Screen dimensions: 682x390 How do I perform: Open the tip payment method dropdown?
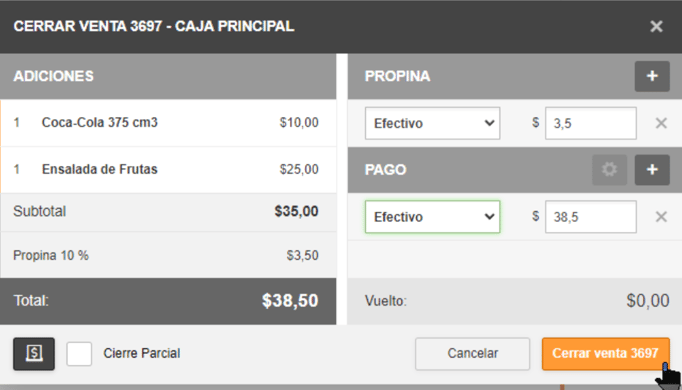pyautogui.click(x=432, y=123)
